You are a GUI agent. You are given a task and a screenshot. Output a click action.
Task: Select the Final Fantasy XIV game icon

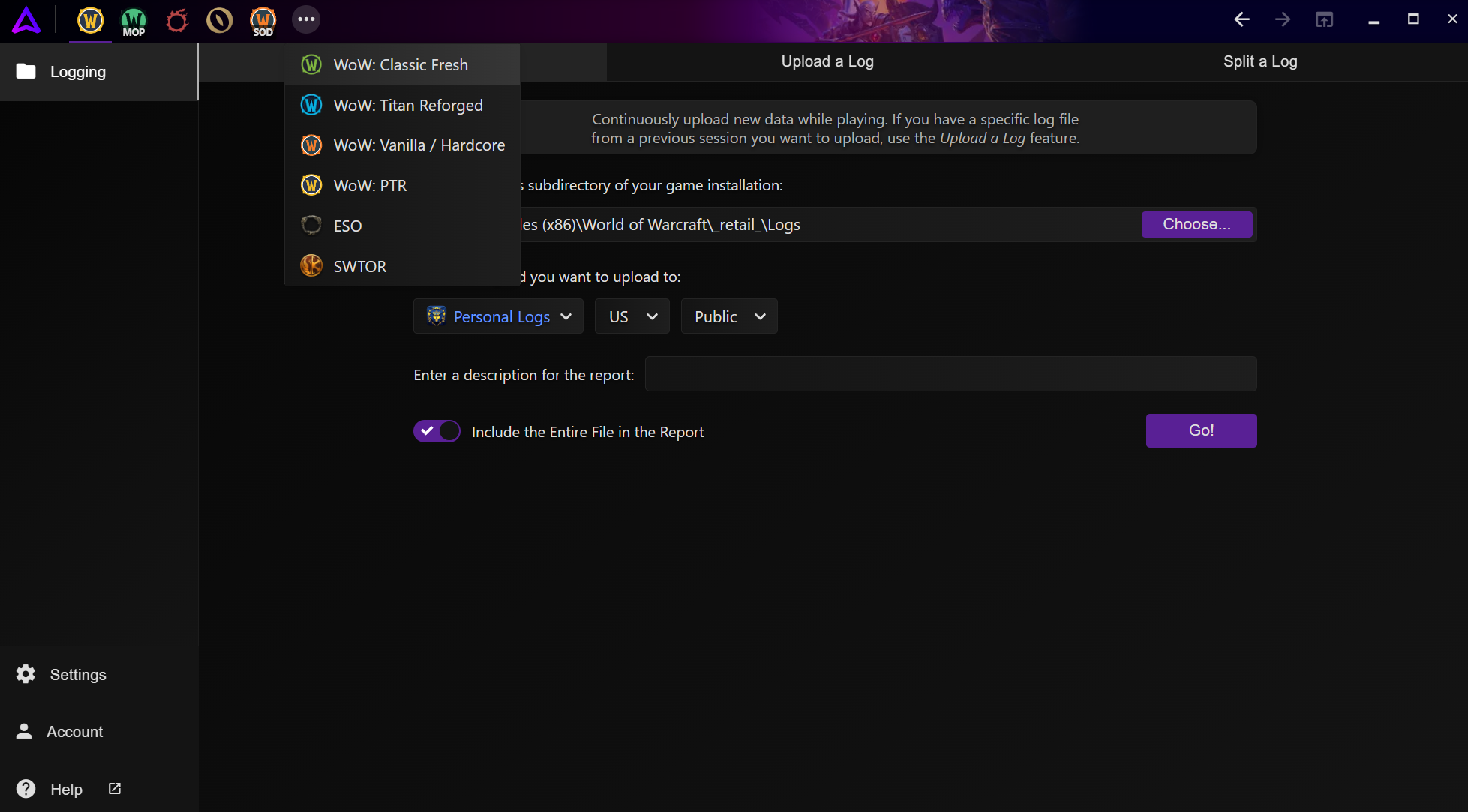pos(177,20)
